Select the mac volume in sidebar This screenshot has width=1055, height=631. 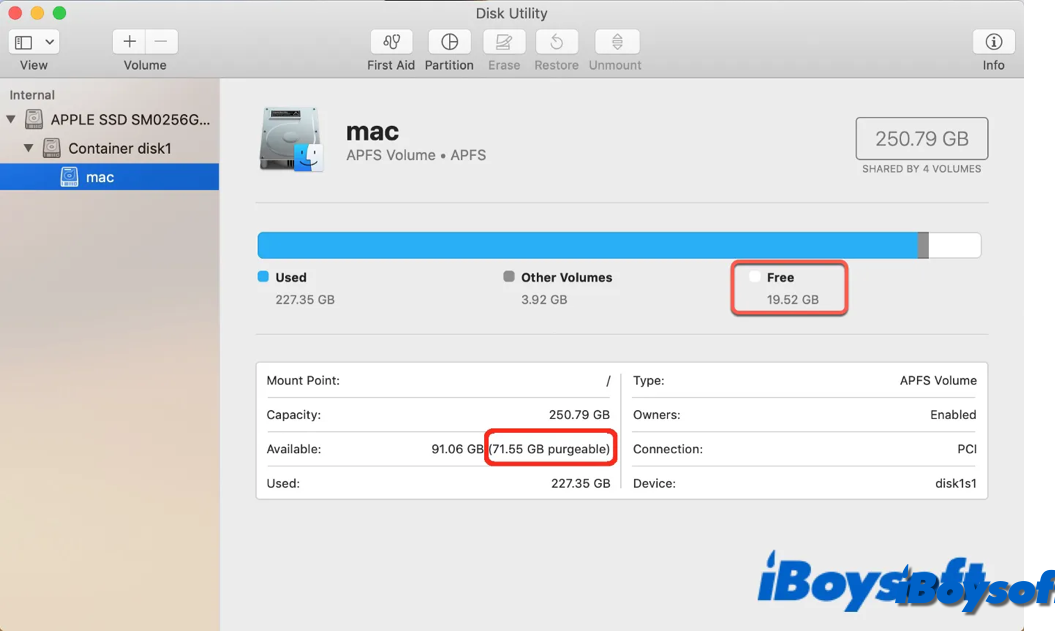(x=100, y=177)
